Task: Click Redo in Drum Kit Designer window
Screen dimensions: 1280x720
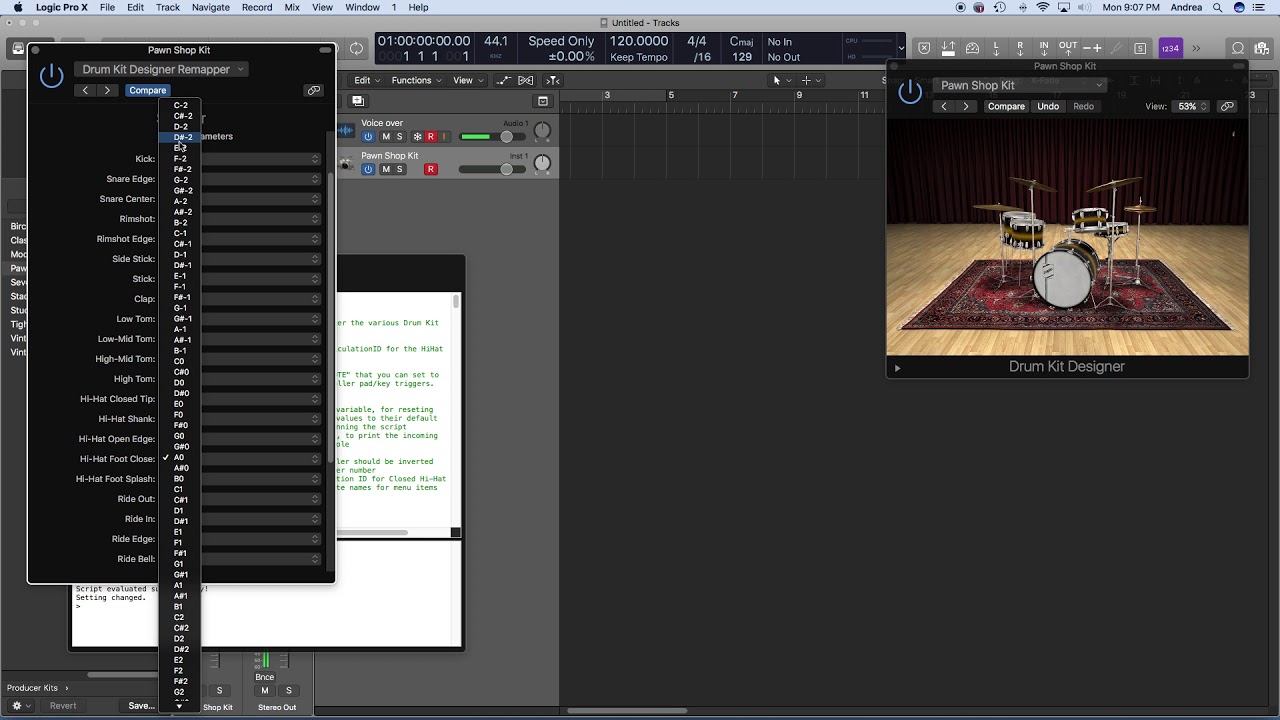Action: [1083, 106]
